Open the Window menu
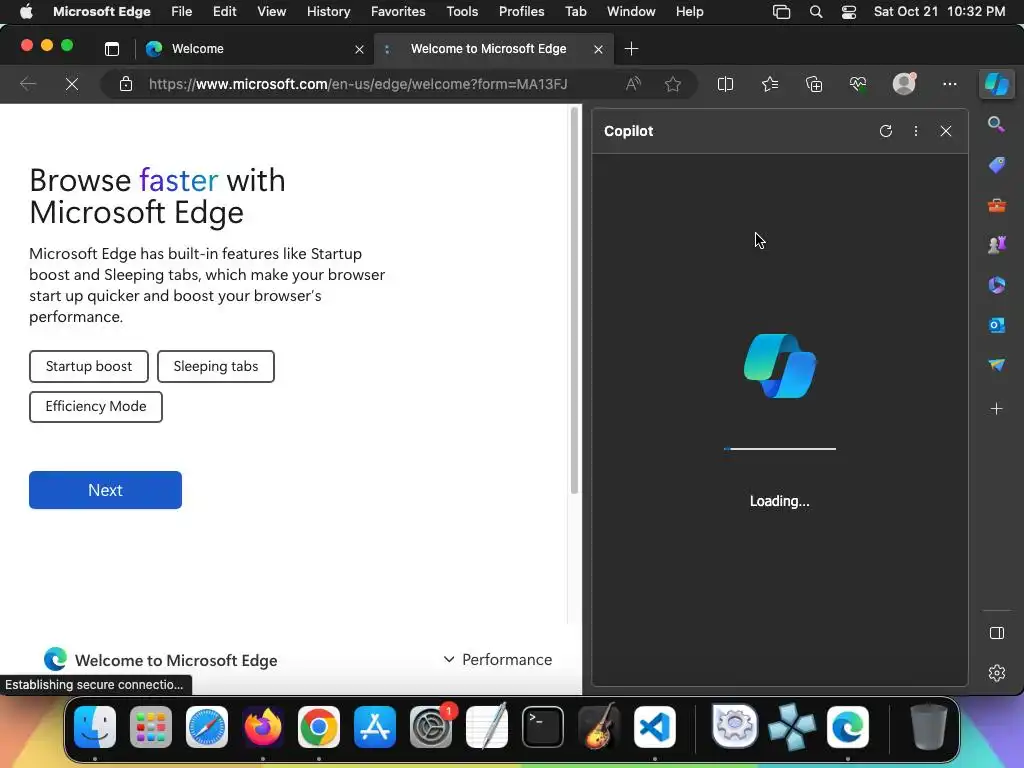 pos(631,12)
